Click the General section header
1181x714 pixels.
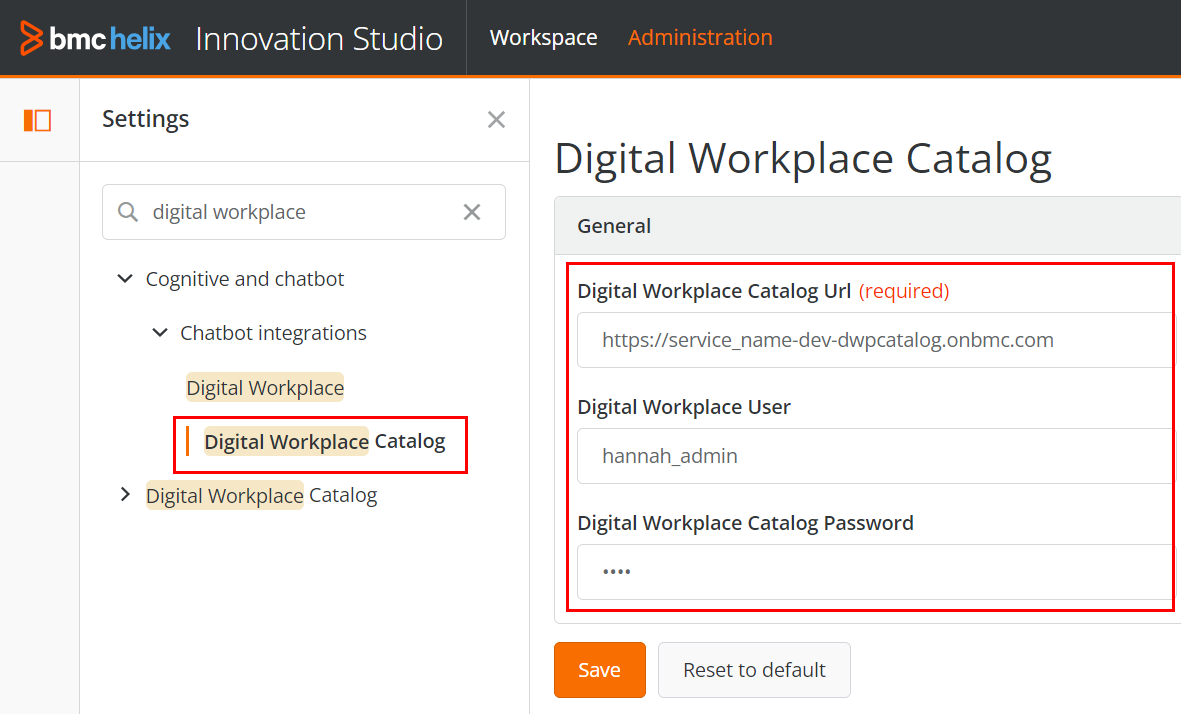868,226
